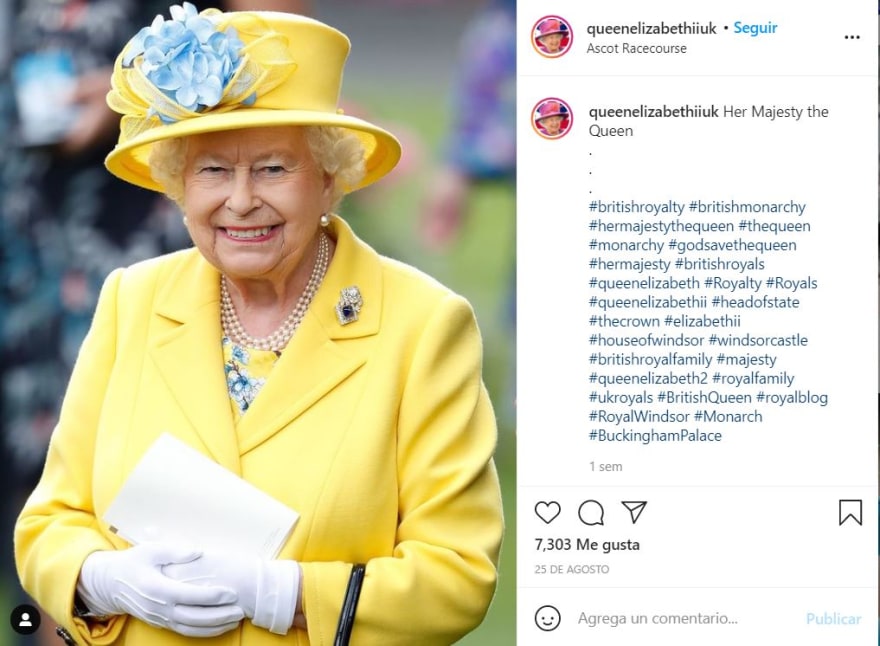Like the post with the heart icon
The image size is (880, 646).
(x=547, y=512)
